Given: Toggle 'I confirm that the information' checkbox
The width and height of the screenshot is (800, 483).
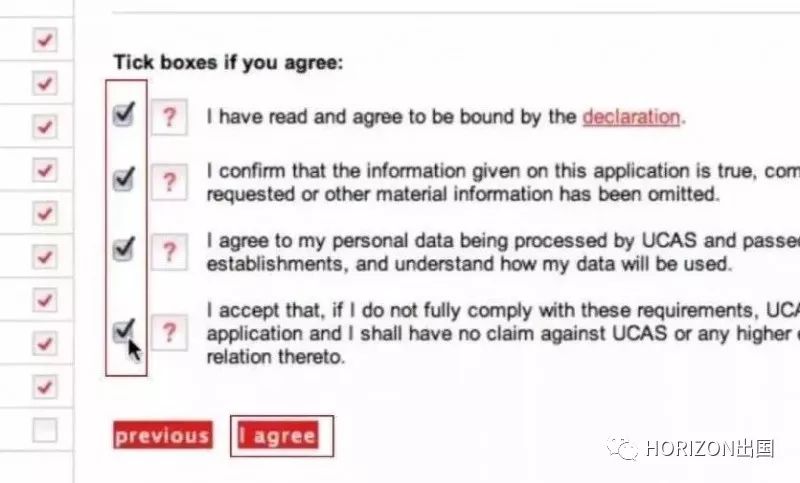Looking at the screenshot, I should (124, 179).
